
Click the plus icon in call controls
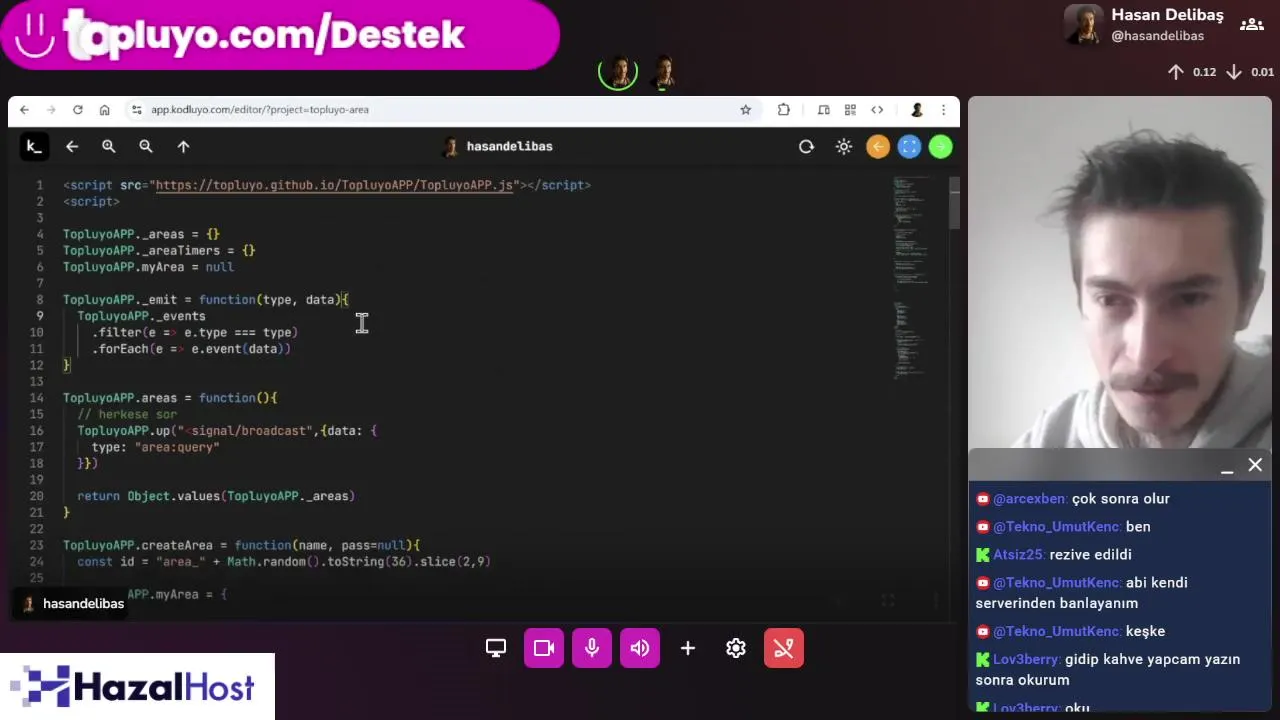pyautogui.click(x=688, y=648)
